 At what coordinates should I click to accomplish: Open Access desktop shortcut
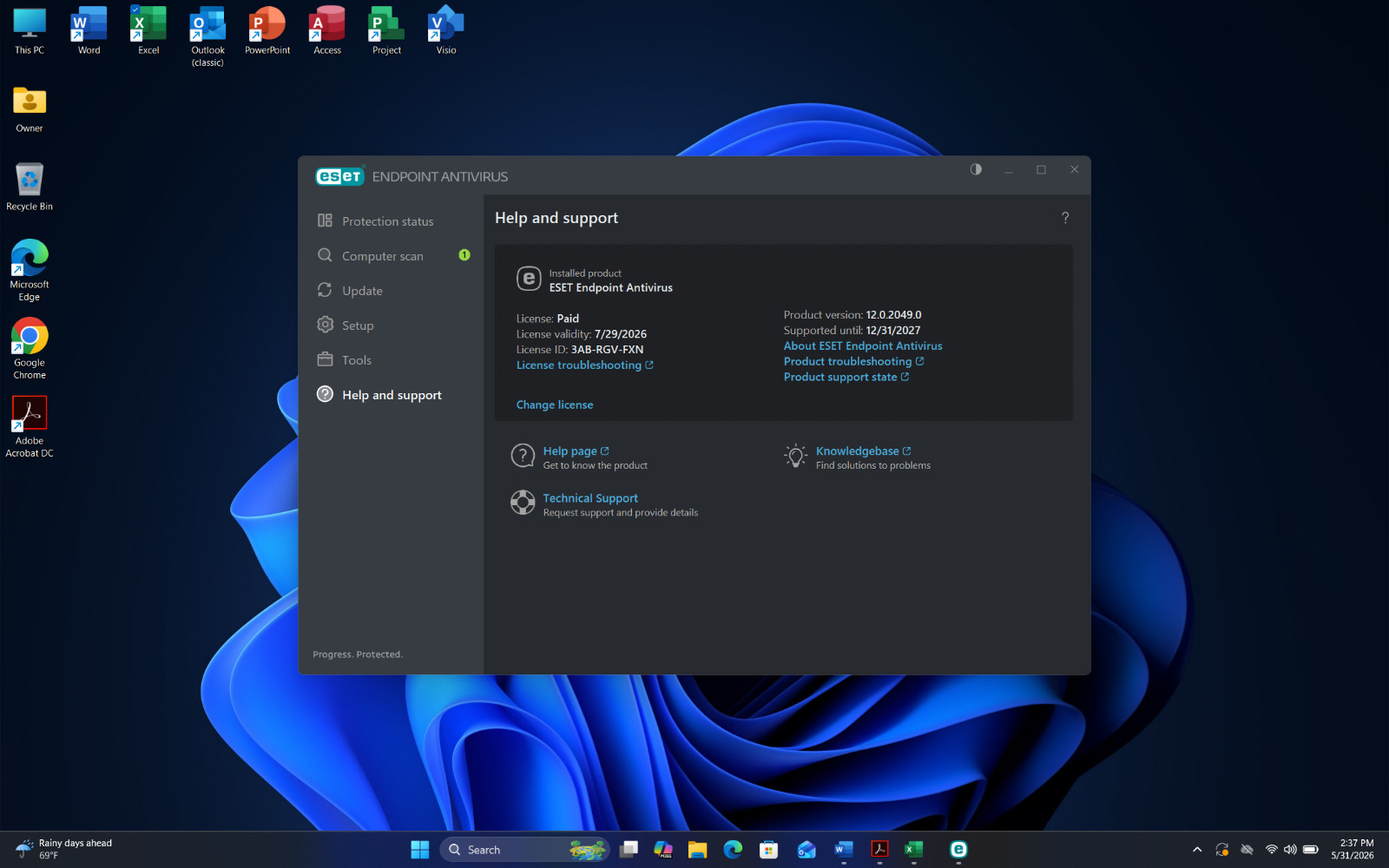327,31
